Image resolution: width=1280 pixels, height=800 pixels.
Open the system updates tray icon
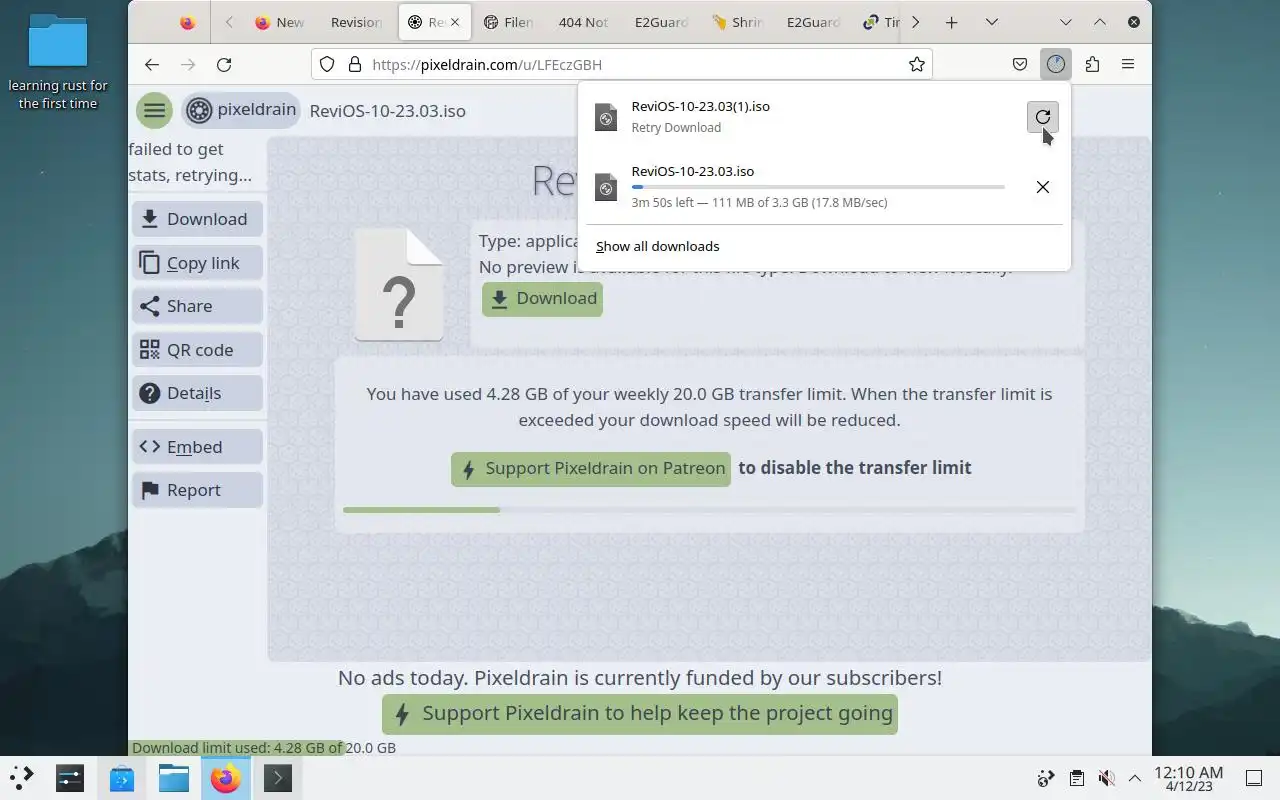click(1046, 778)
